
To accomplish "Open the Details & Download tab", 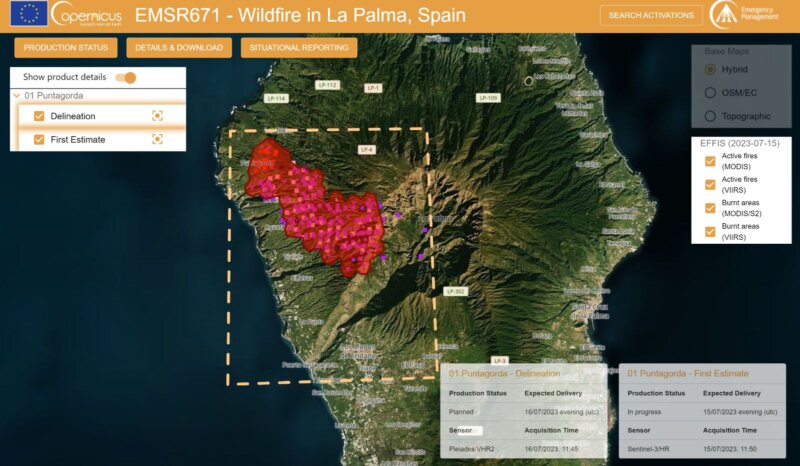I will (180, 48).
